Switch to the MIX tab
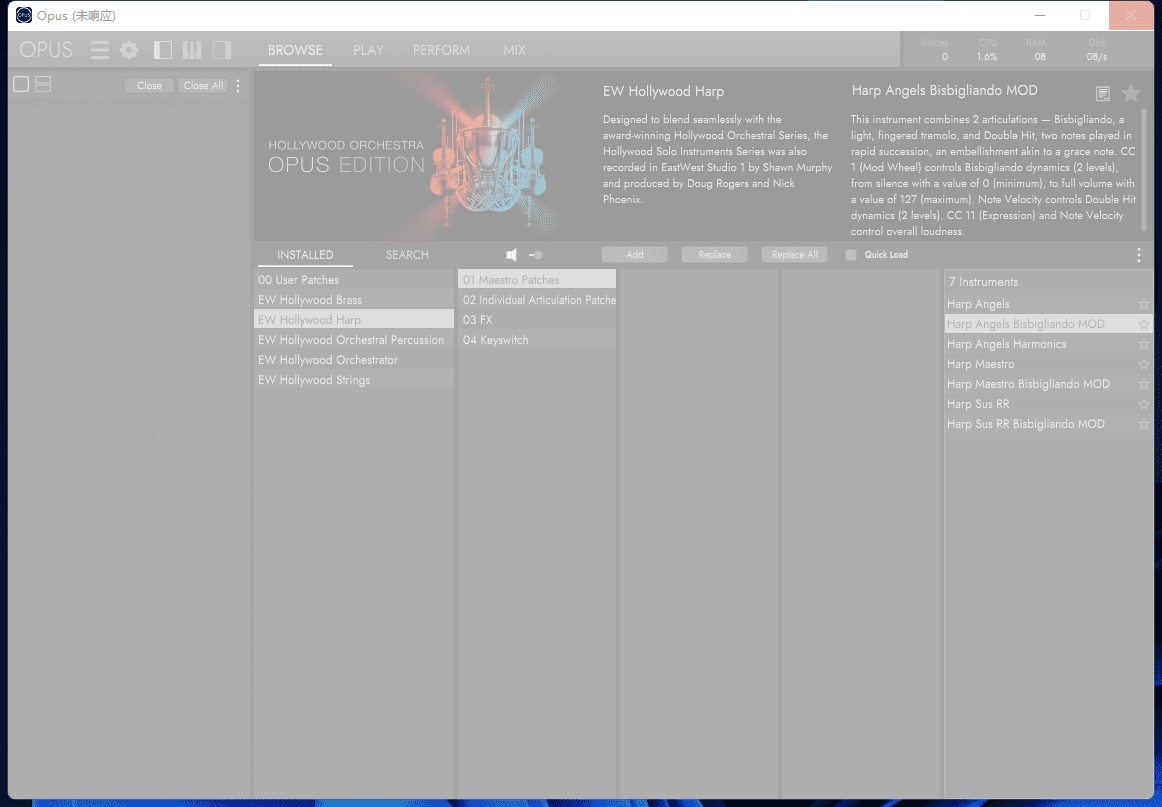 (514, 50)
